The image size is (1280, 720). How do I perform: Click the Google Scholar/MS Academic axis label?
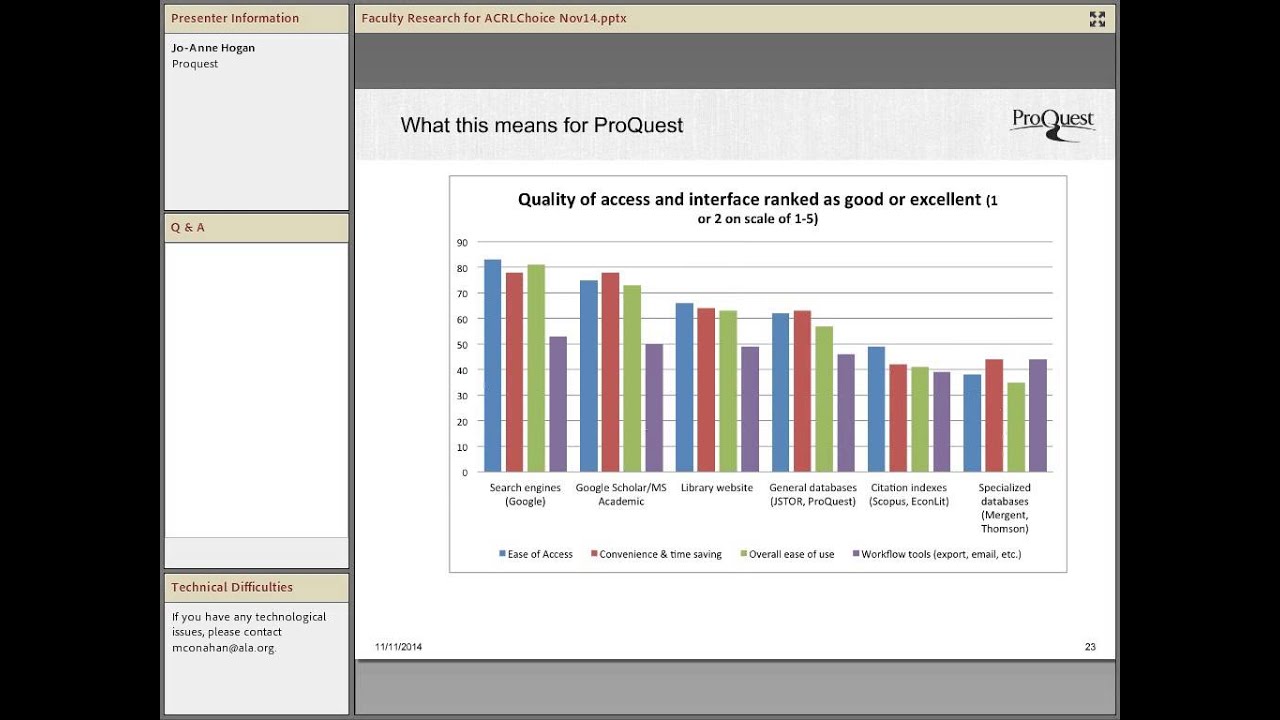point(621,495)
